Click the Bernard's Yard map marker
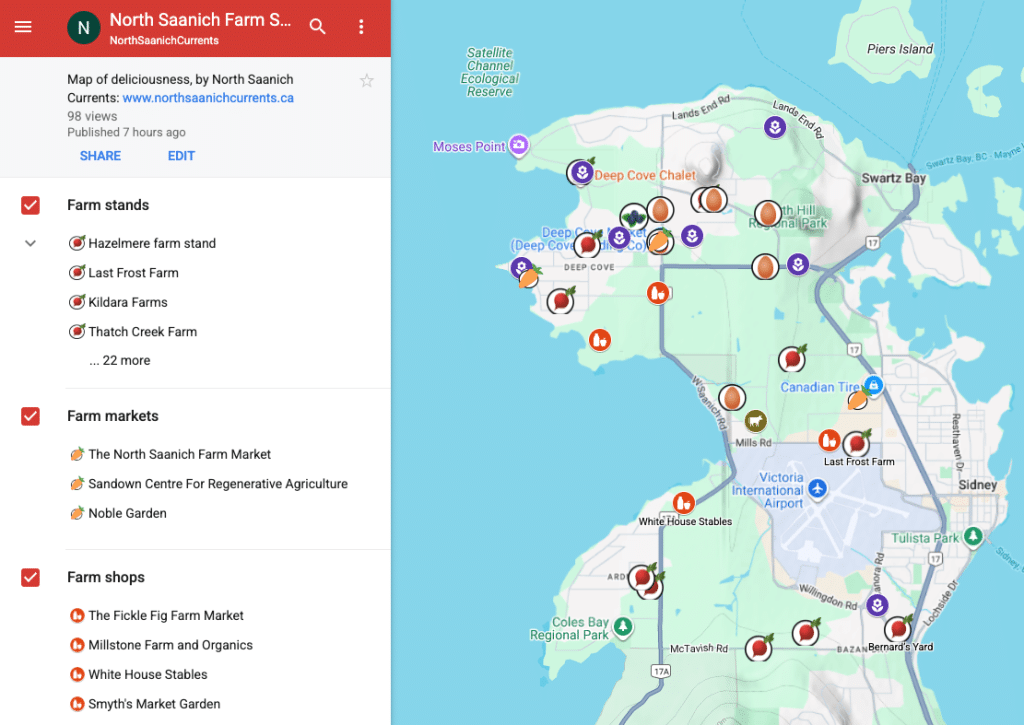This screenshot has height=725, width=1024. point(898,628)
